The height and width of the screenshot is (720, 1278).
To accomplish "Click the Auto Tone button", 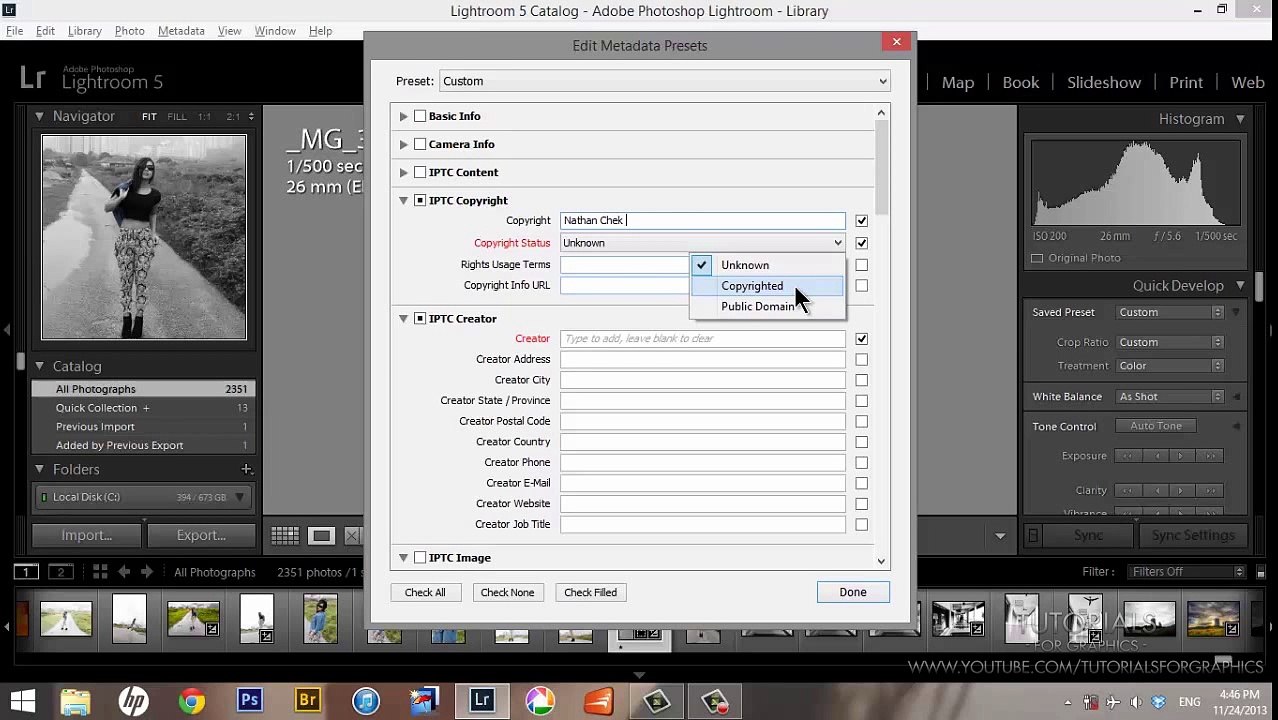I will (x=1156, y=426).
